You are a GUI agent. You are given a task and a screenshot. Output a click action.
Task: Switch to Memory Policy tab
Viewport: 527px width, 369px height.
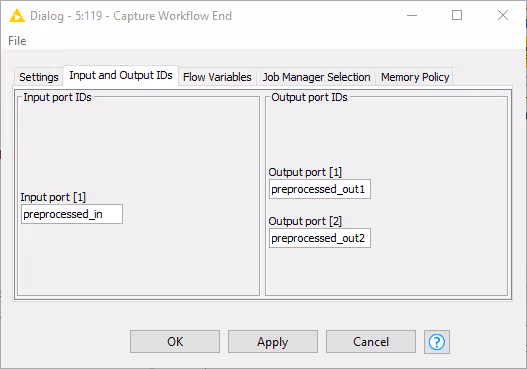[415, 77]
